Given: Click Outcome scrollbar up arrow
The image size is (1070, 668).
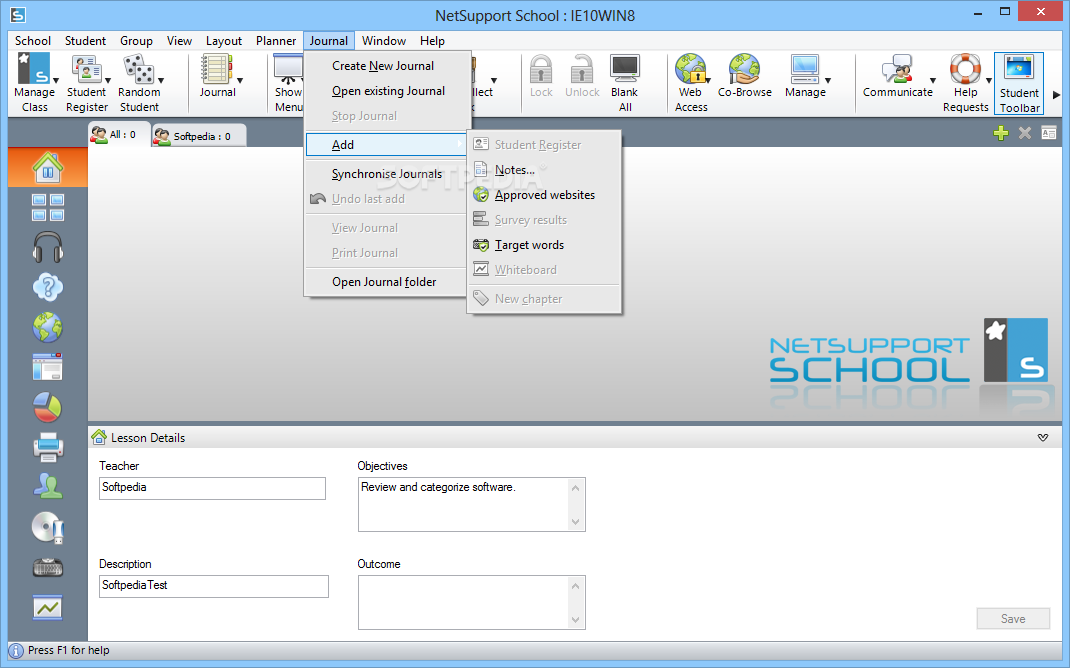Looking at the screenshot, I should pyautogui.click(x=575, y=585).
